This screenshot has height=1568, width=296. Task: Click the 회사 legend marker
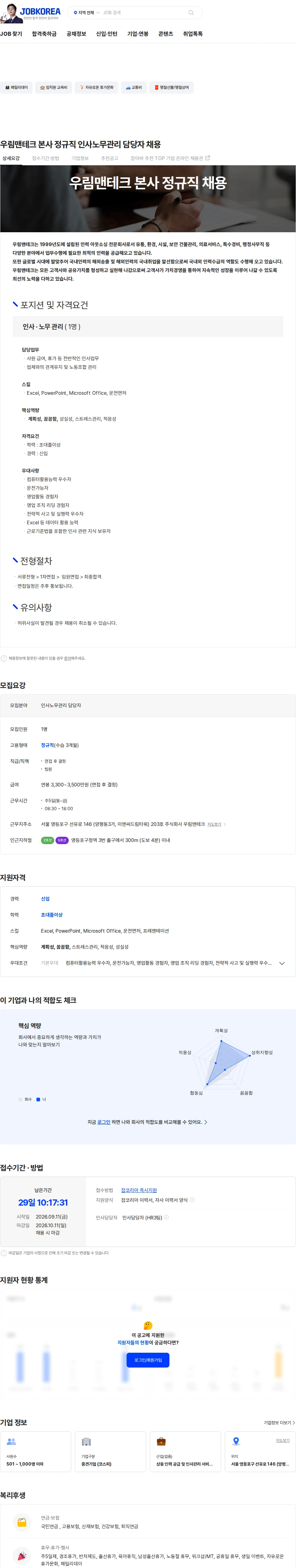tap(21, 1099)
